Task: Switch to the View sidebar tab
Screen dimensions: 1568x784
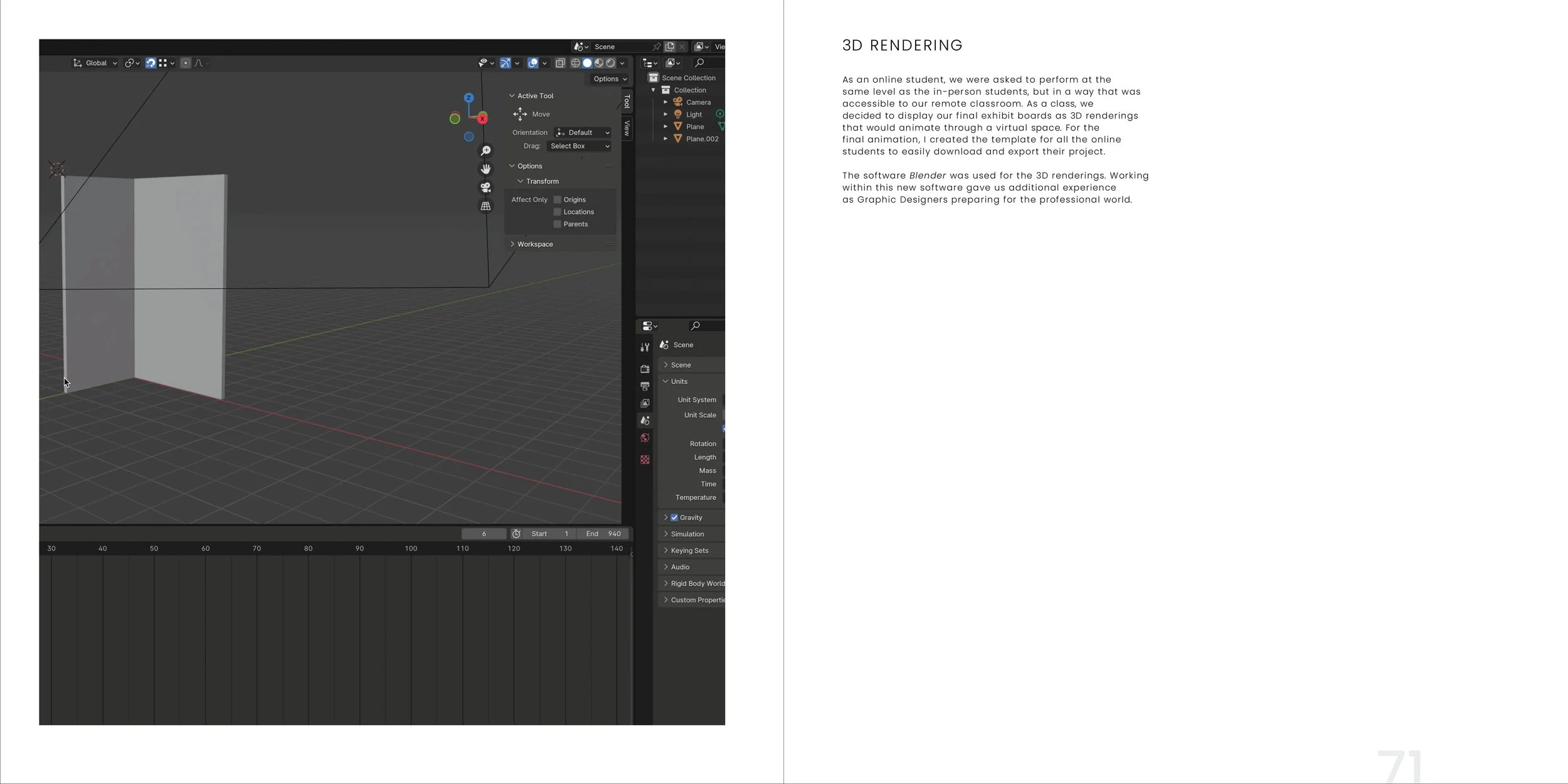Action: point(627,128)
